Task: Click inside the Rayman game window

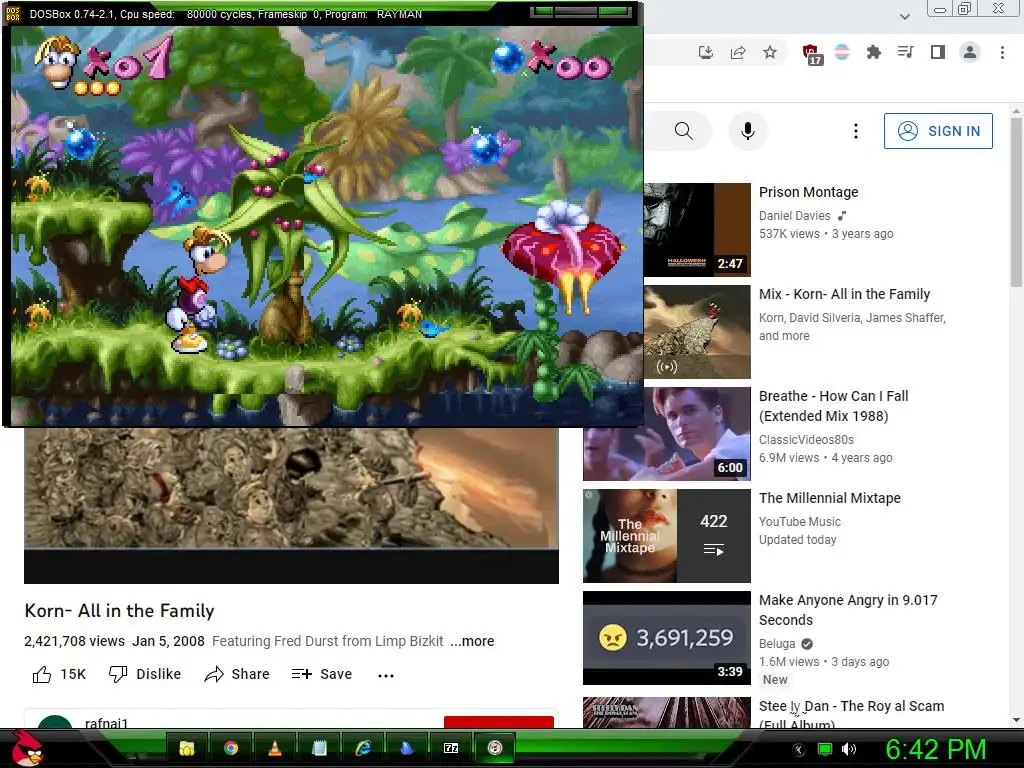Action: (327, 225)
